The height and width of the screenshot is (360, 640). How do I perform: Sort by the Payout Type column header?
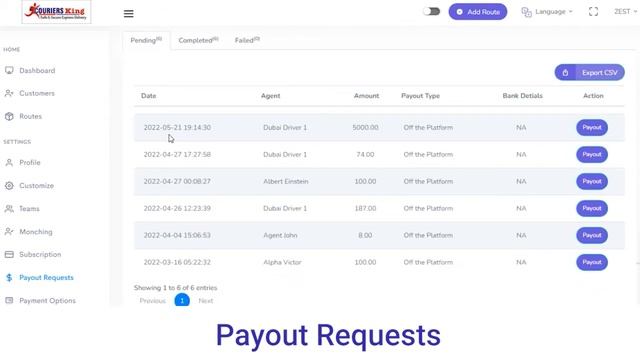point(420,96)
